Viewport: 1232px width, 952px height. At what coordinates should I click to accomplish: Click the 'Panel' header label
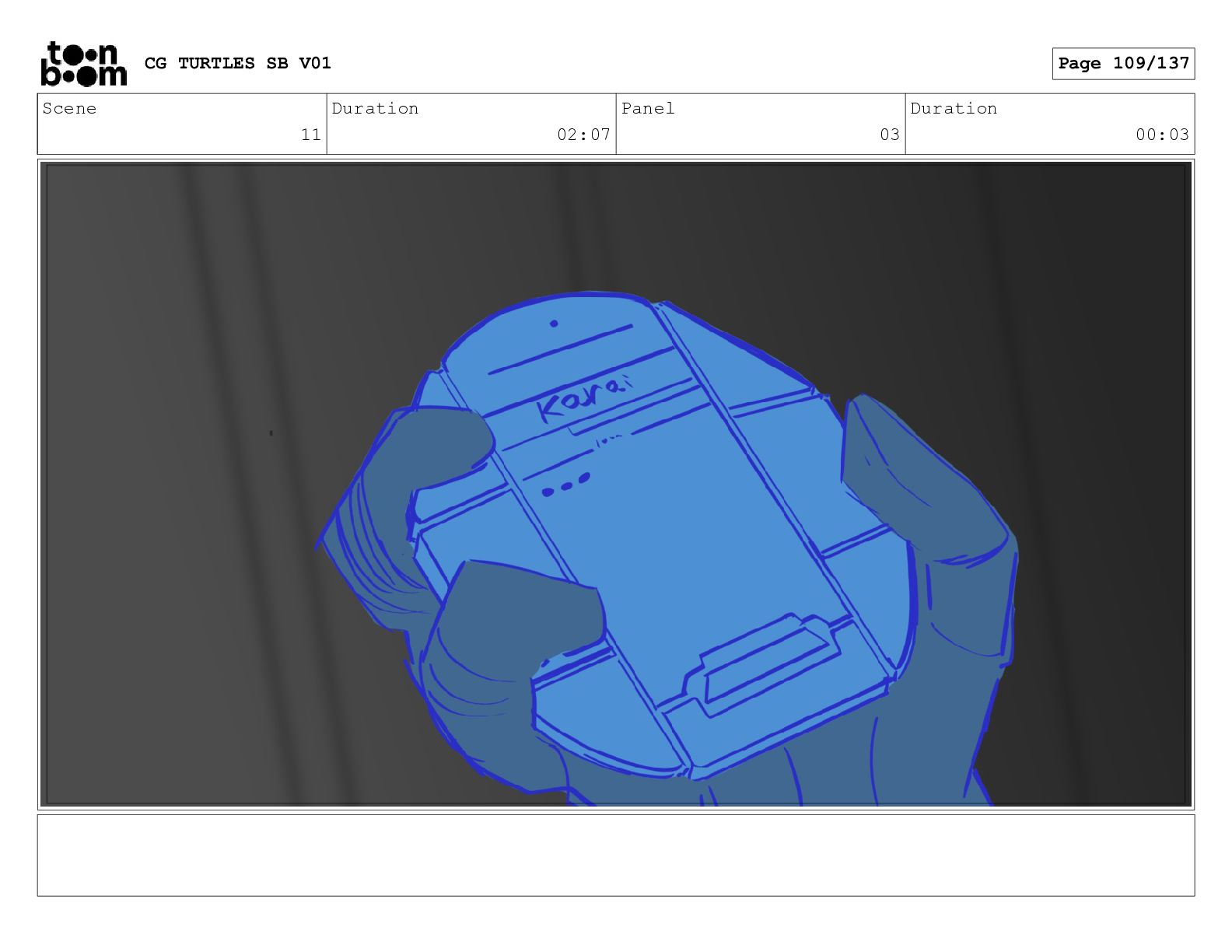(648, 108)
